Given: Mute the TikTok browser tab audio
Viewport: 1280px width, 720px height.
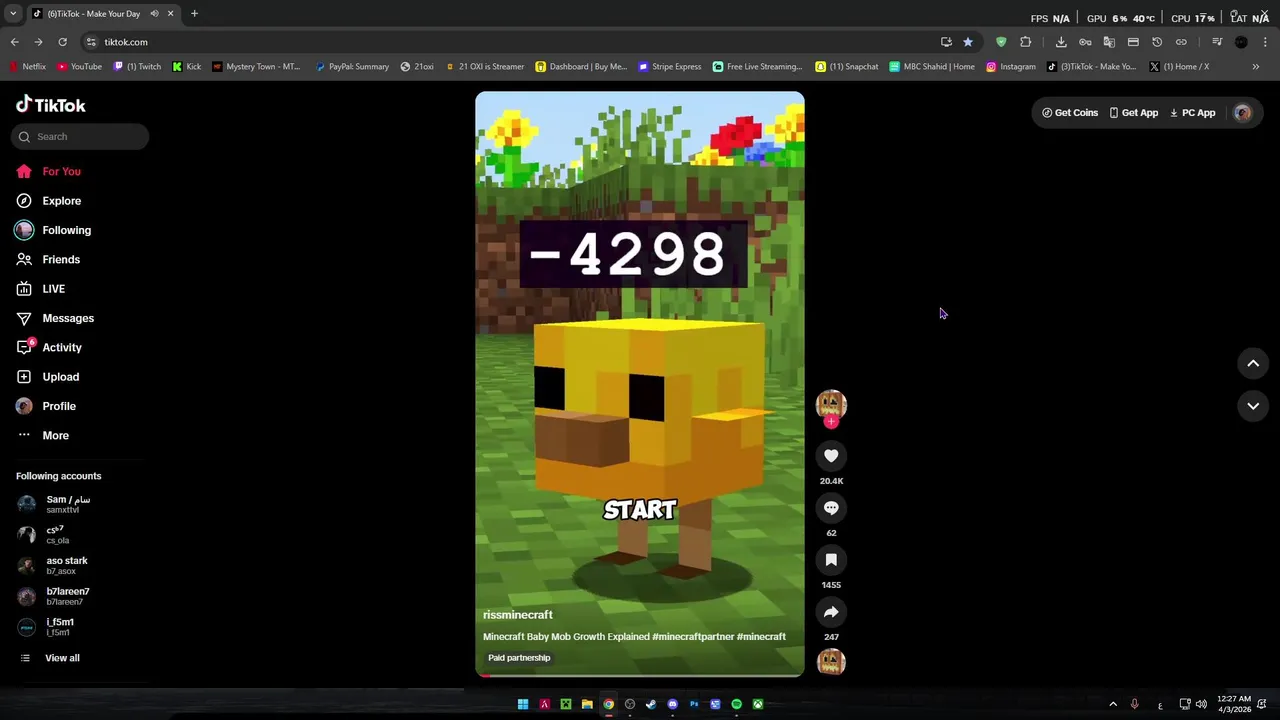Looking at the screenshot, I should tap(155, 14).
